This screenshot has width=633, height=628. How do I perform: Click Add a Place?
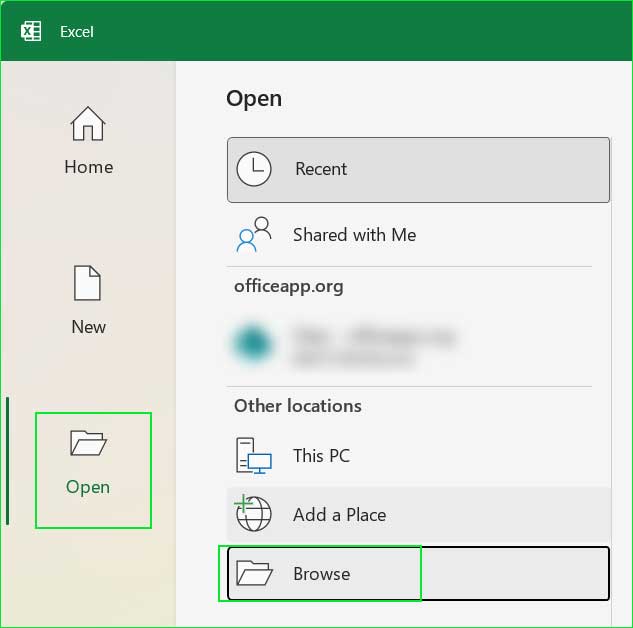(x=418, y=515)
